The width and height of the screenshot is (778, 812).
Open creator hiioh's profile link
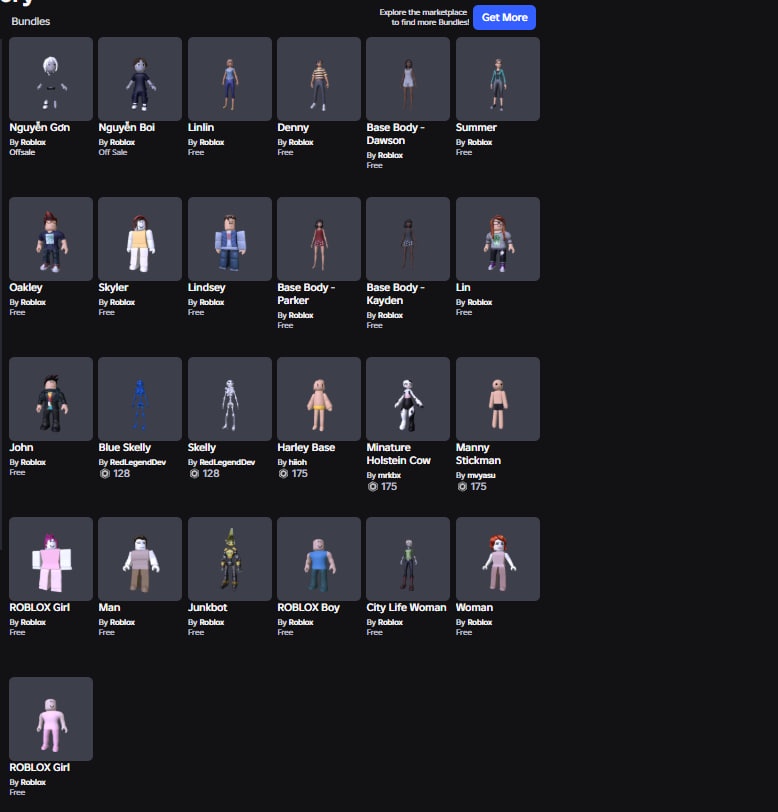pyautogui.click(x=297, y=462)
